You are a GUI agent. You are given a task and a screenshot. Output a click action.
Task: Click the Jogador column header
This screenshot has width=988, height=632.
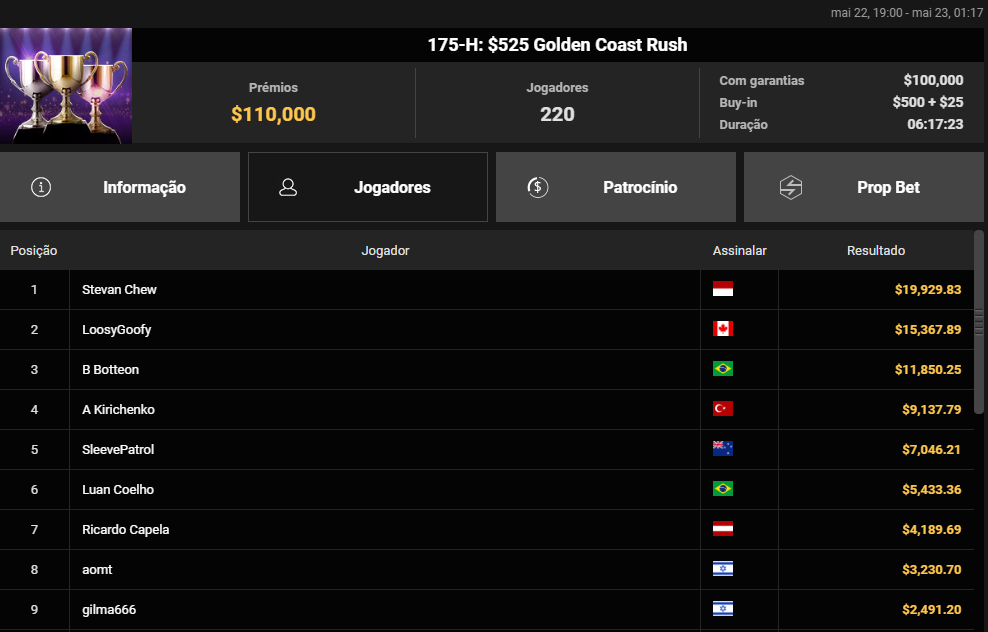click(385, 251)
